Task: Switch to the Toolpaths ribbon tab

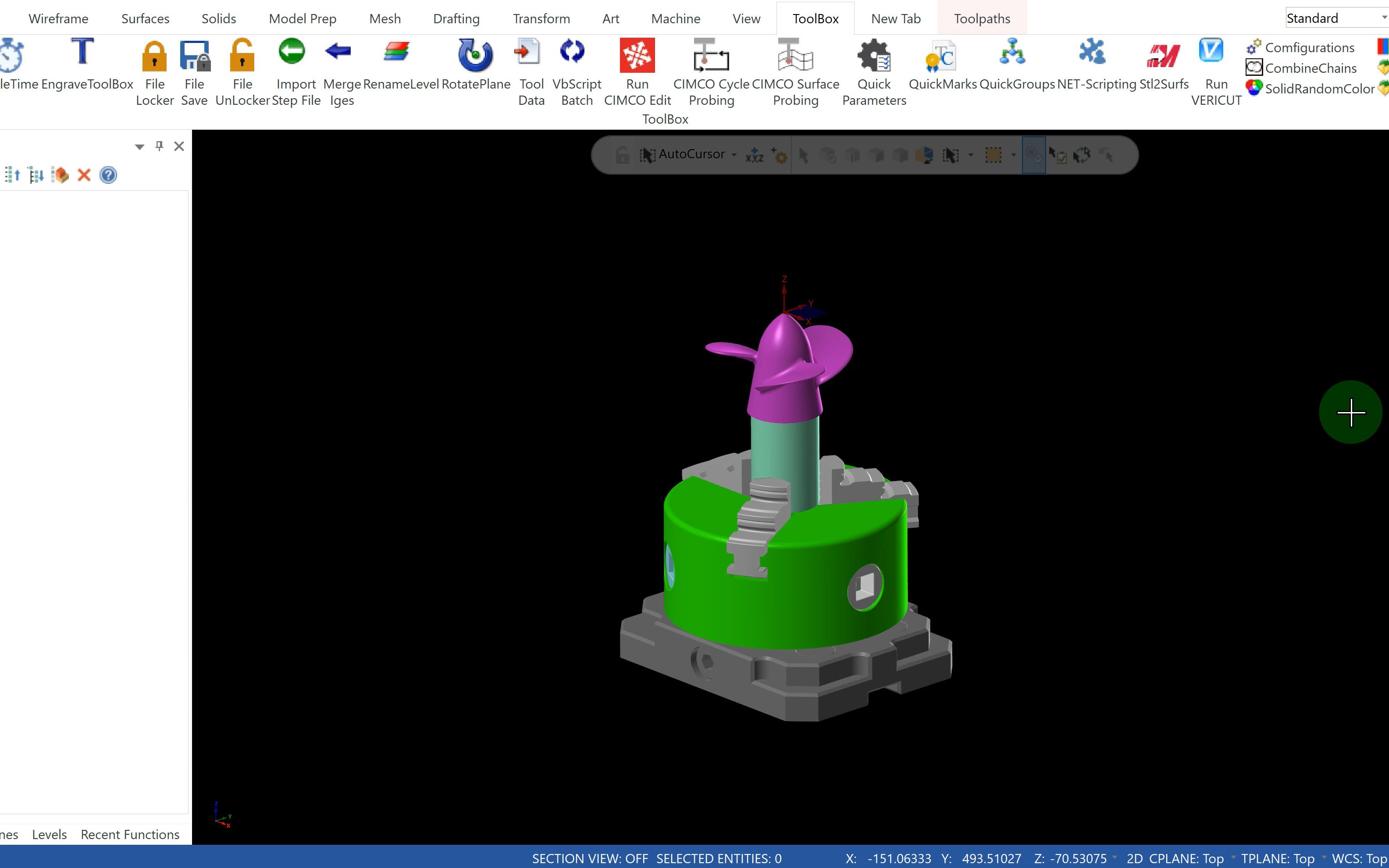Action: coord(982,18)
